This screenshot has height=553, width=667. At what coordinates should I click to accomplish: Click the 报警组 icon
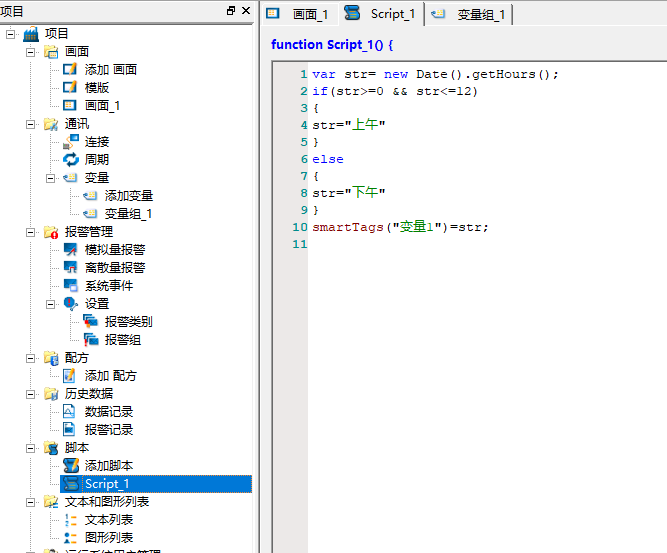(90, 339)
